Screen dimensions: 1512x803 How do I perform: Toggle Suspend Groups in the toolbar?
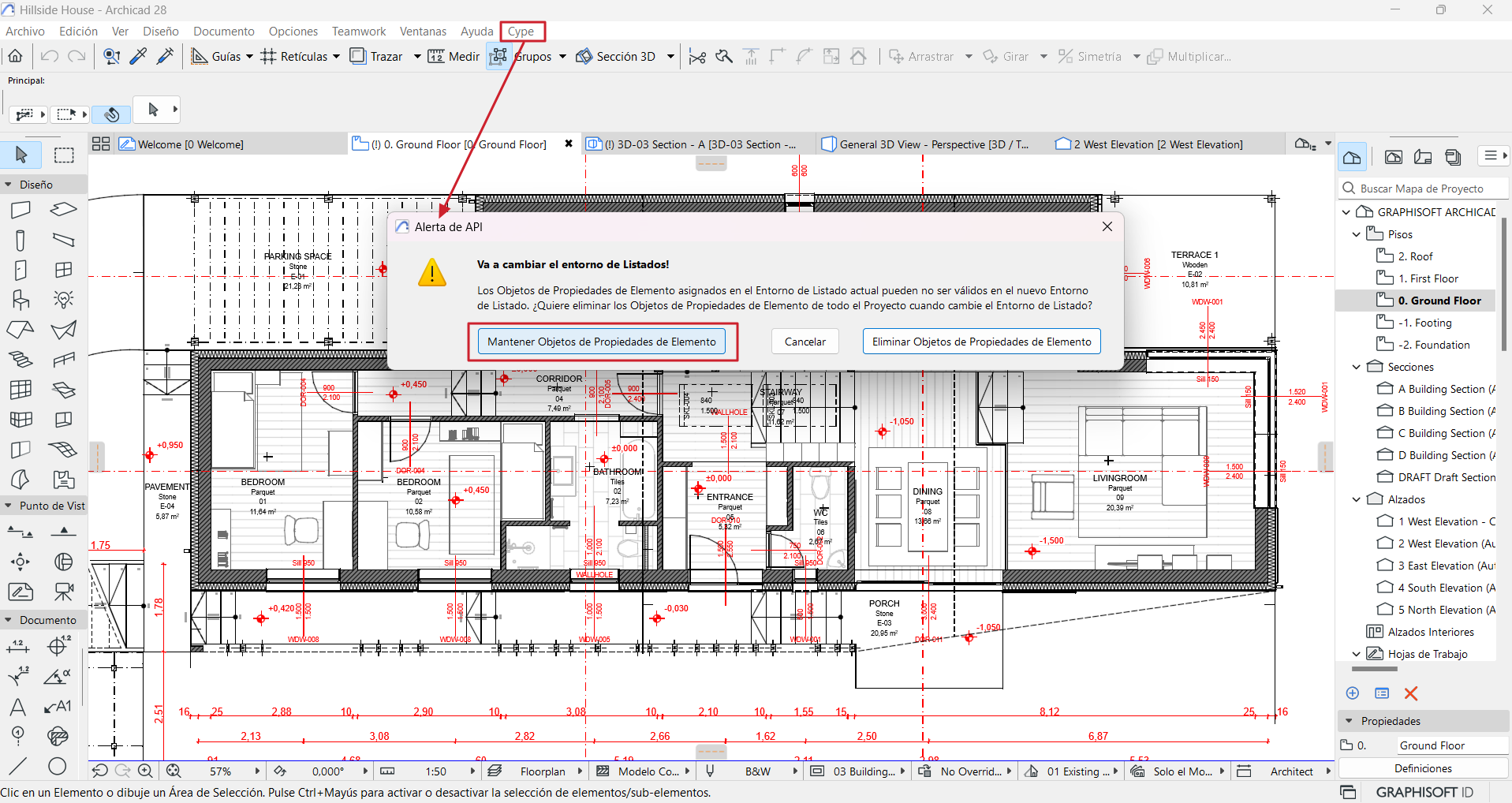[498, 56]
